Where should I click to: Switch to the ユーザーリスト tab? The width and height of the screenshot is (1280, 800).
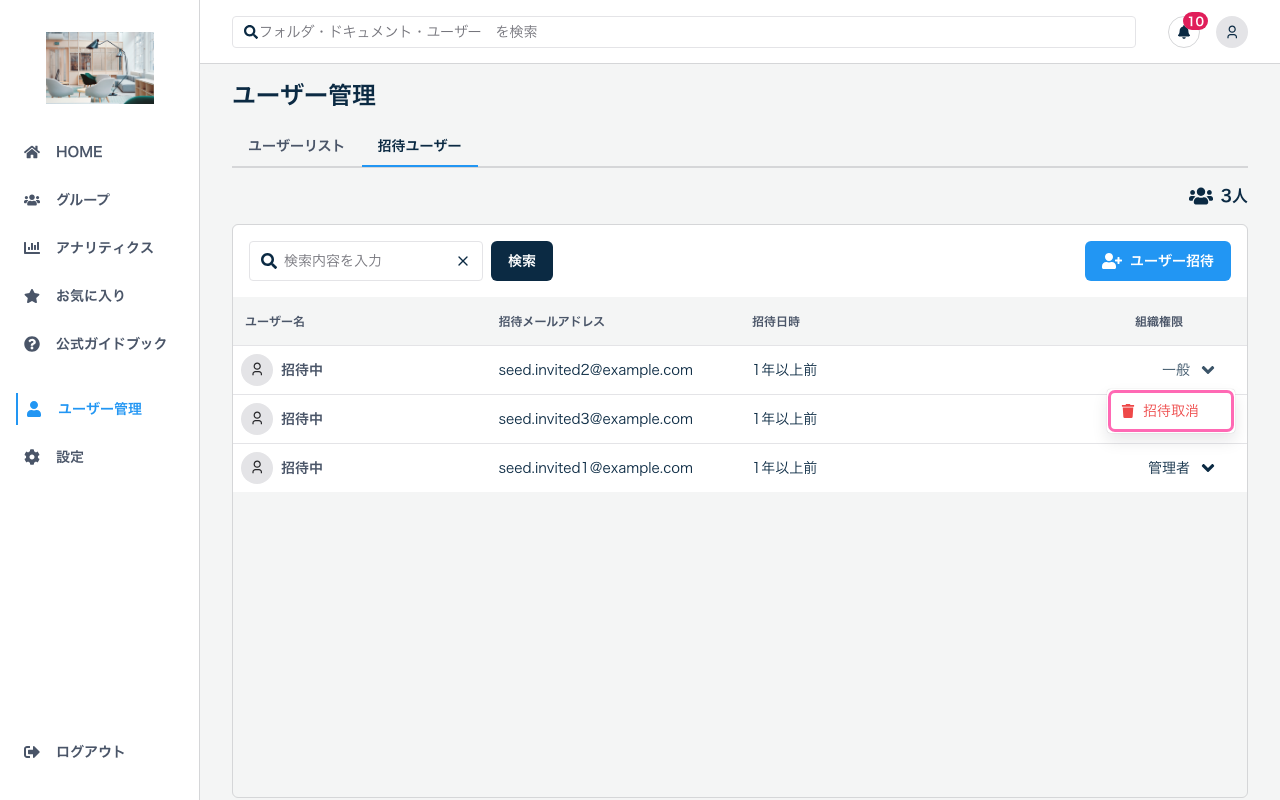(296, 145)
